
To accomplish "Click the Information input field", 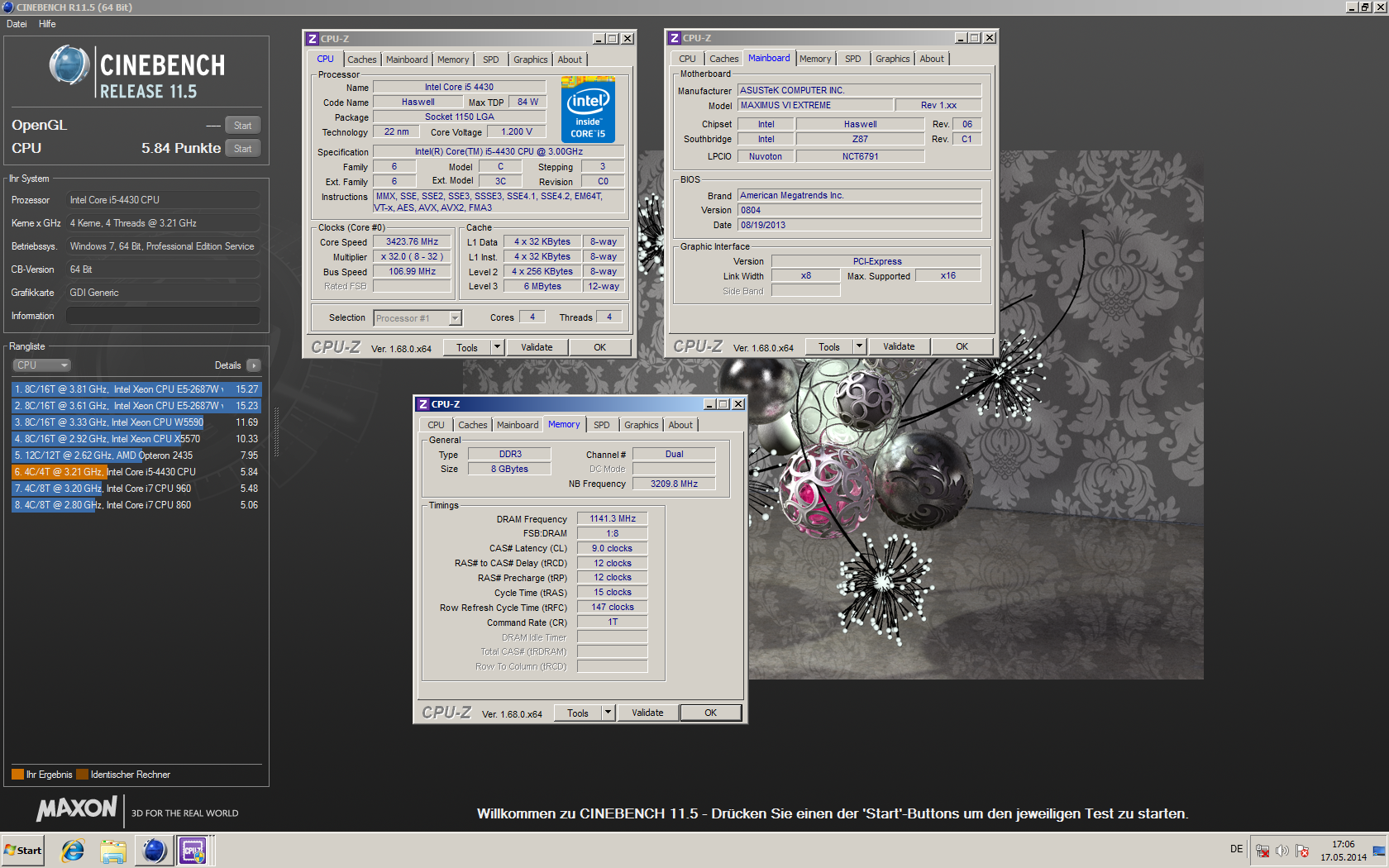I will coord(163,316).
